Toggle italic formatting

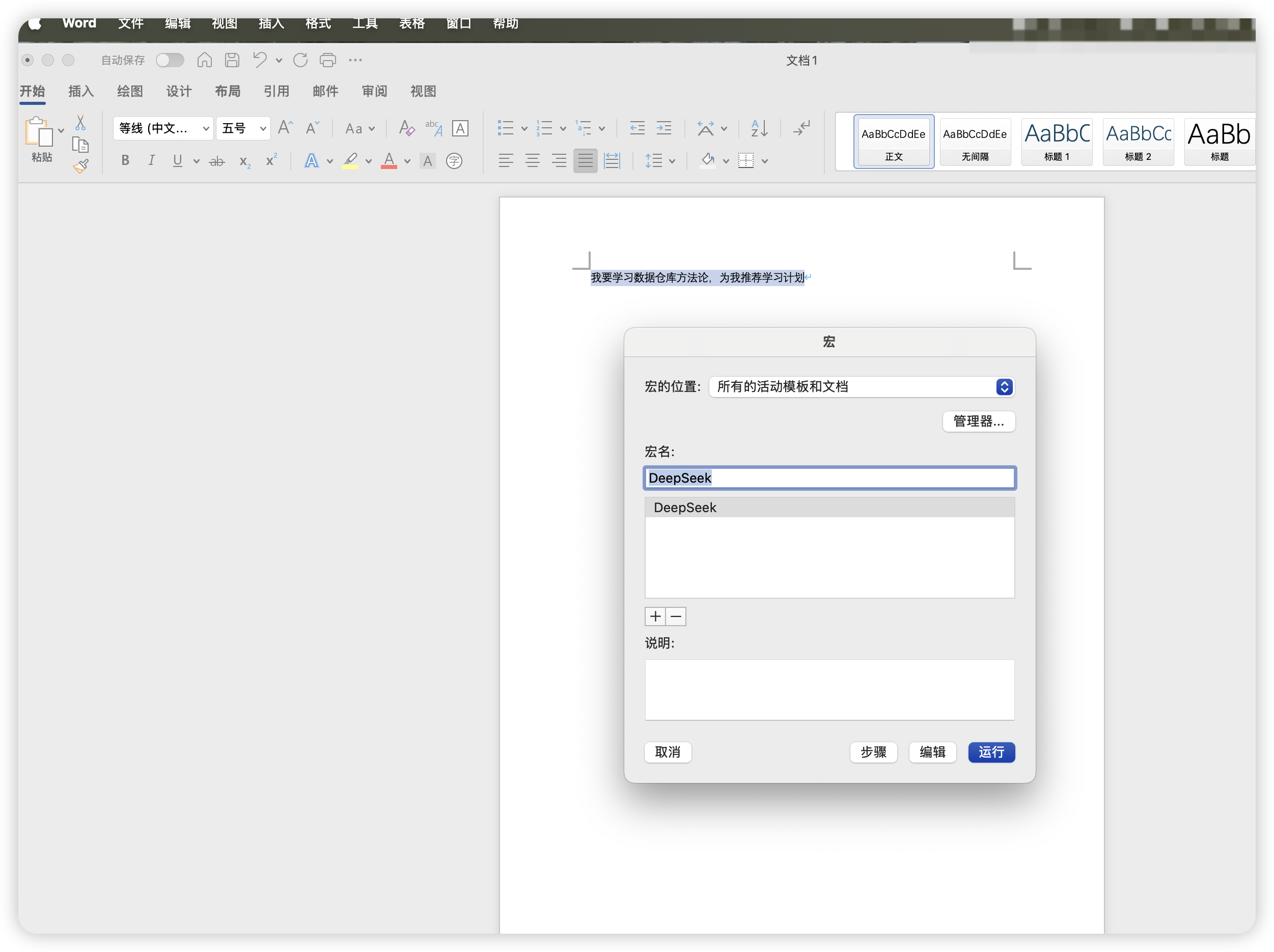[151, 161]
